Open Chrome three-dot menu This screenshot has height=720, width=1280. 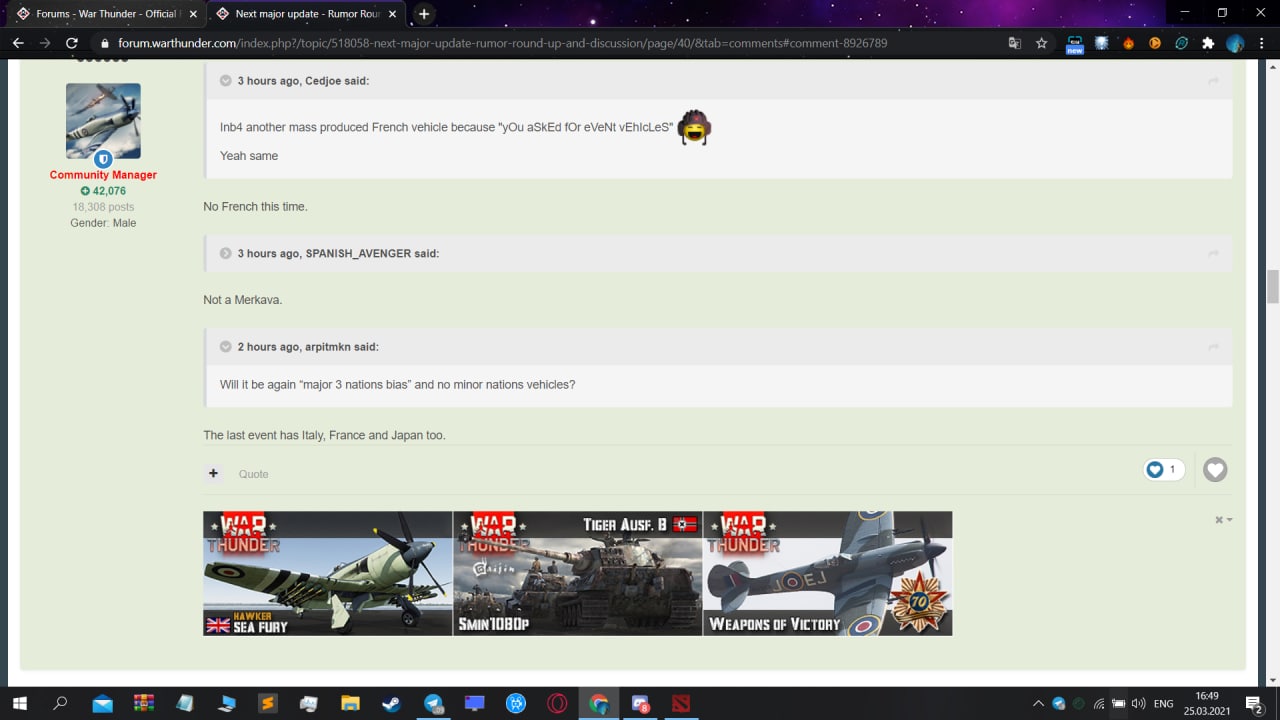[x=1261, y=43]
